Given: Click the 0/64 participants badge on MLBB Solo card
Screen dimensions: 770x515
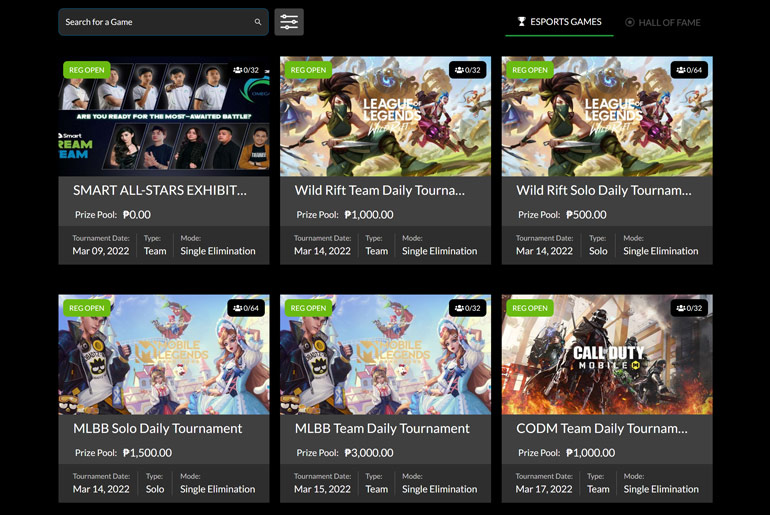Looking at the screenshot, I should pyautogui.click(x=246, y=308).
